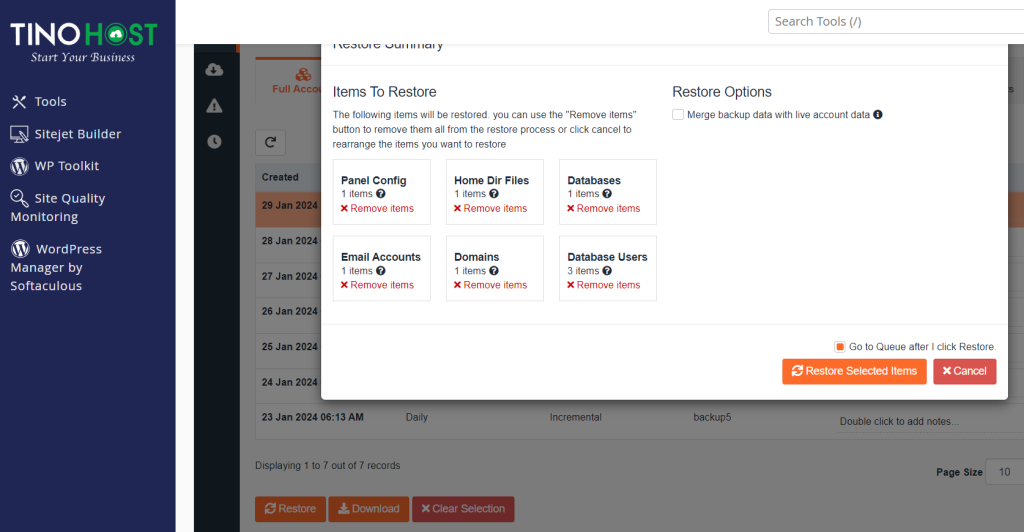Click the Page Size field

tap(1004, 472)
